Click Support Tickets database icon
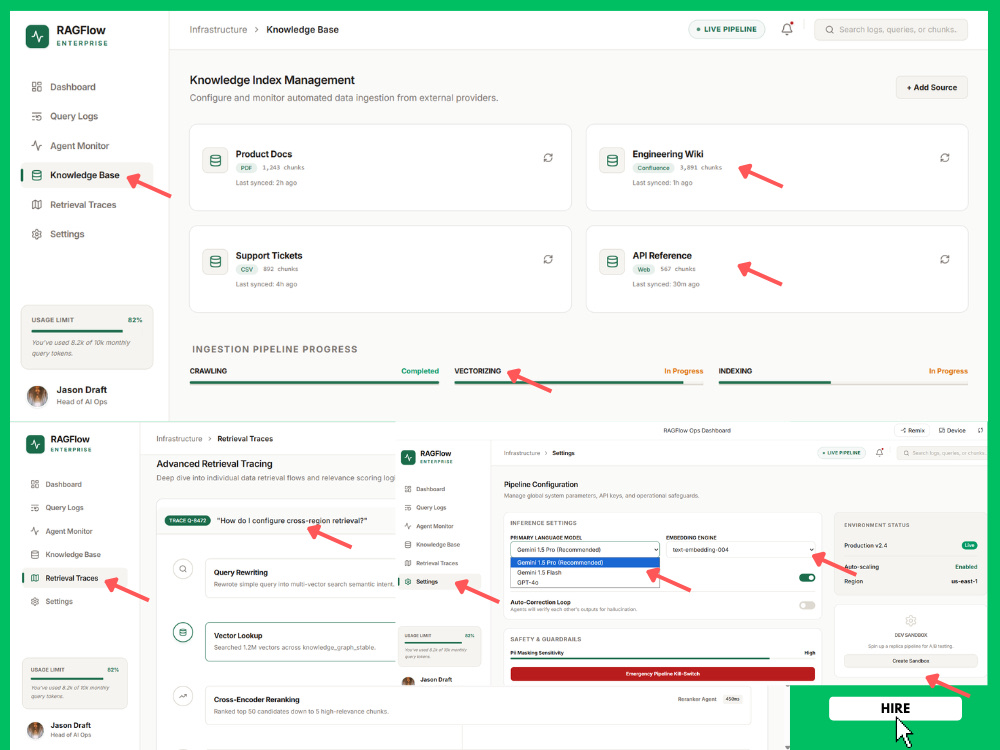 coord(216,261)
